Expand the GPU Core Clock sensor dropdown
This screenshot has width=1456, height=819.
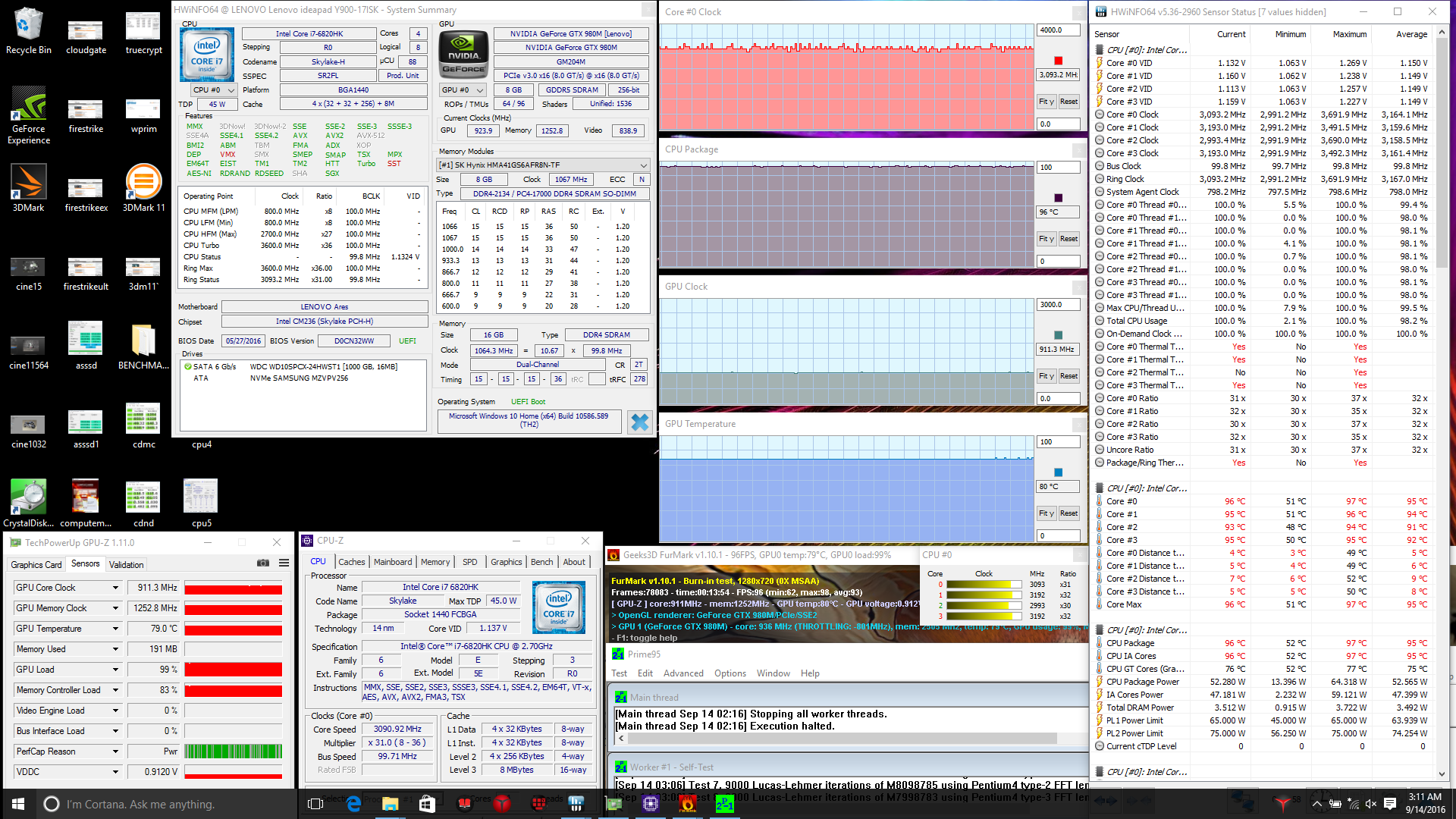point(115,588)
